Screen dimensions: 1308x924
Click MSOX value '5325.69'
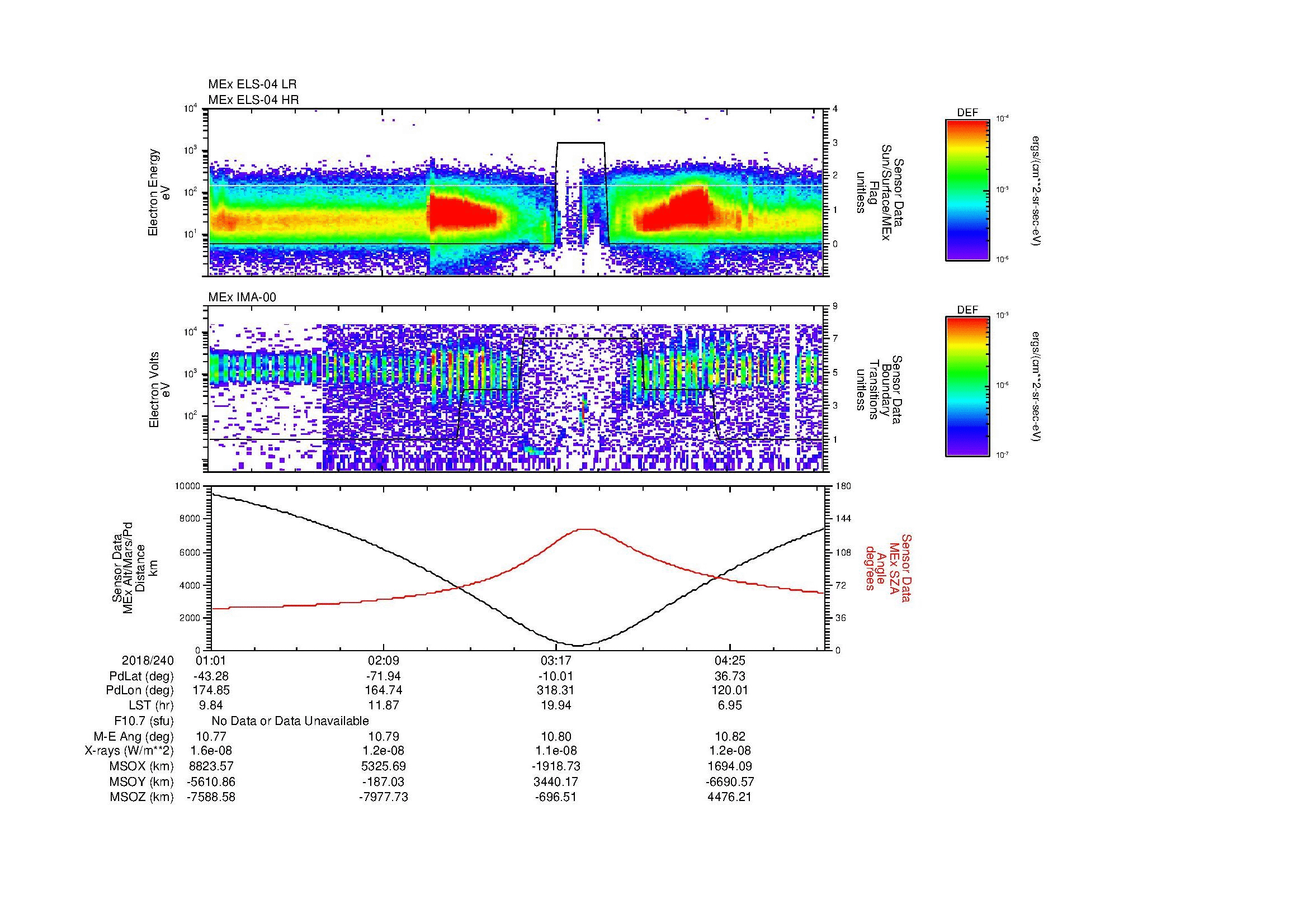click(x=384, y=766)
